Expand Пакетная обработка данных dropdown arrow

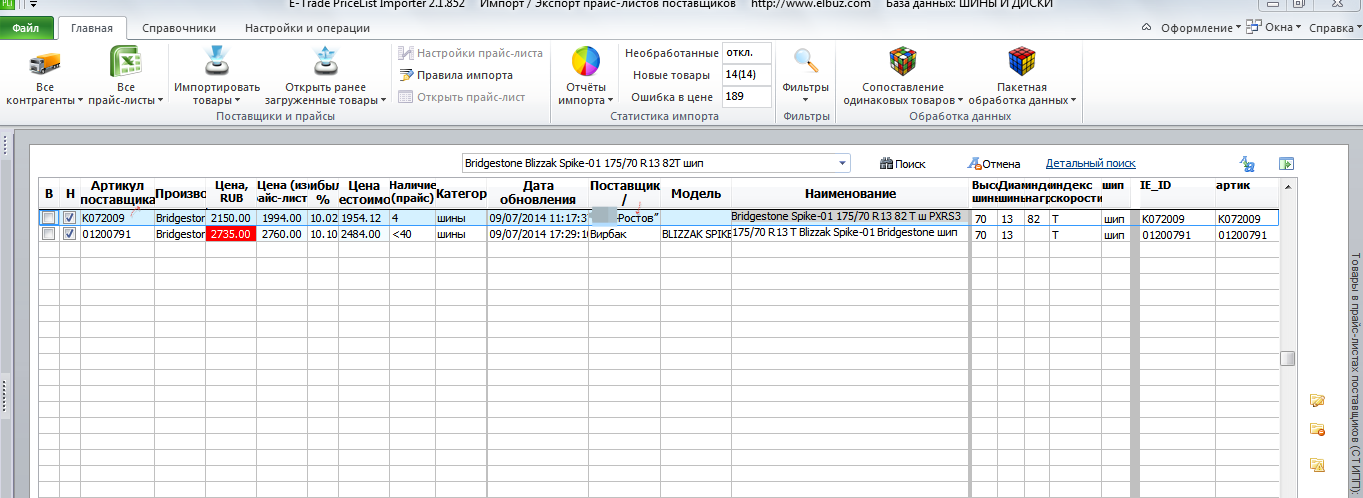click(x=1073, y=101)
